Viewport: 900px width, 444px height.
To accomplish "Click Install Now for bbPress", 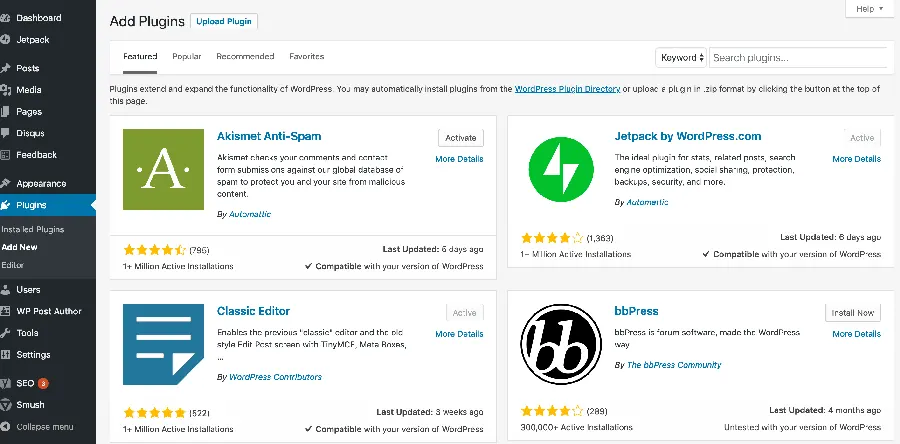I will pyautogui.click(x=853, y=313).
